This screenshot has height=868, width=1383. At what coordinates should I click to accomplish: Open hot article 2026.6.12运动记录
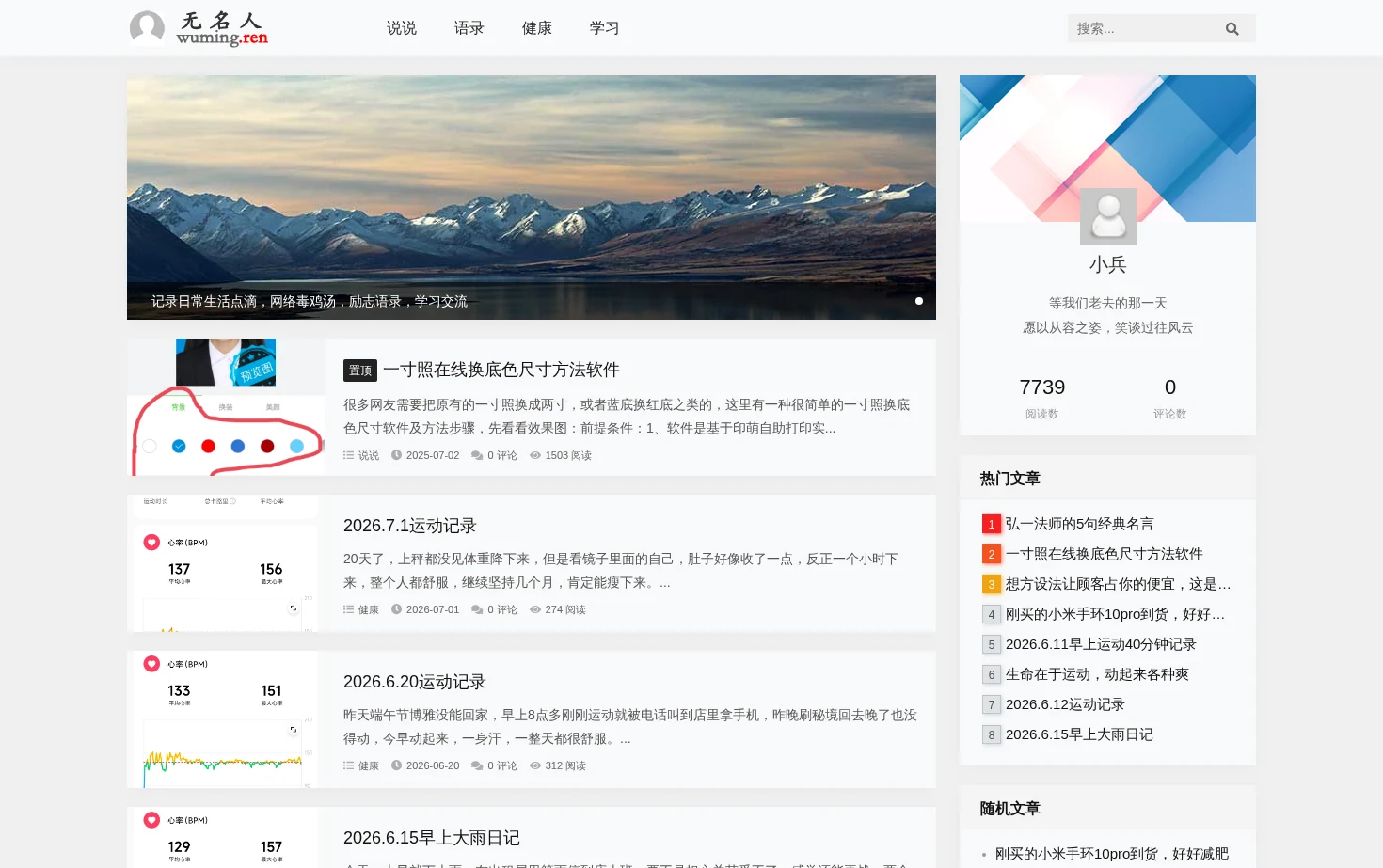pos(1065,704)
